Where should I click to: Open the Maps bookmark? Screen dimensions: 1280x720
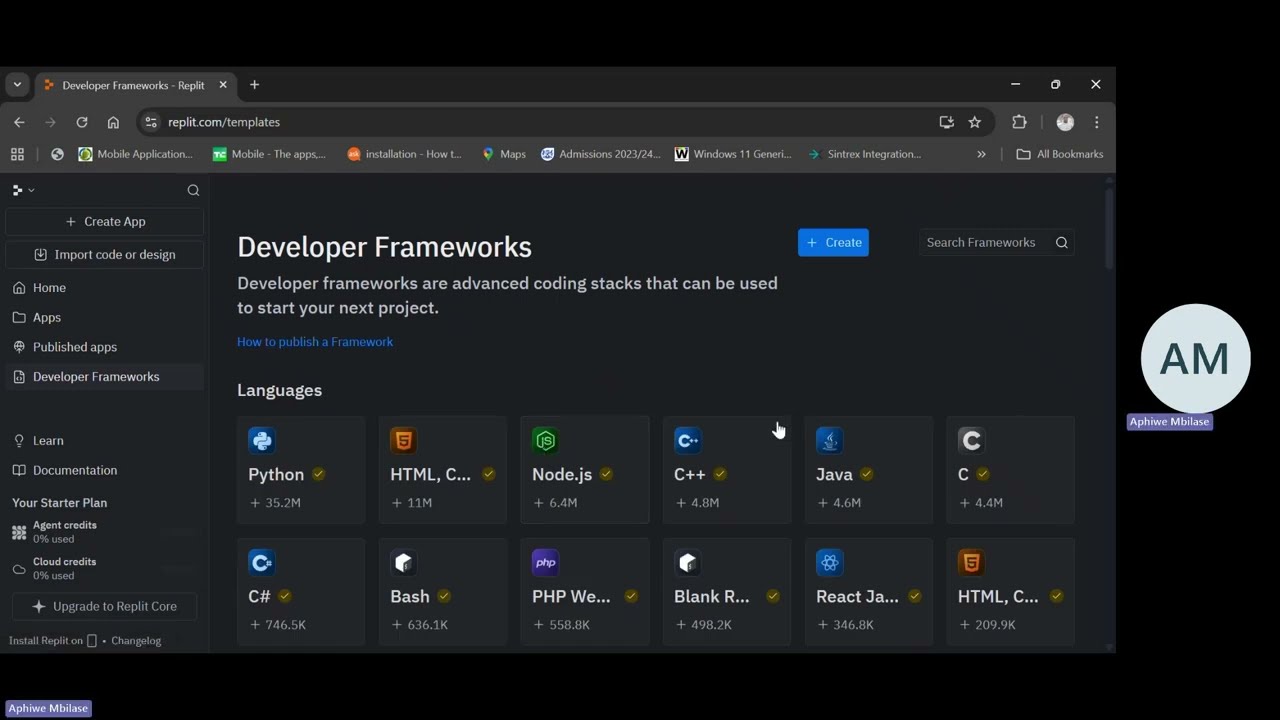point(504,154)
